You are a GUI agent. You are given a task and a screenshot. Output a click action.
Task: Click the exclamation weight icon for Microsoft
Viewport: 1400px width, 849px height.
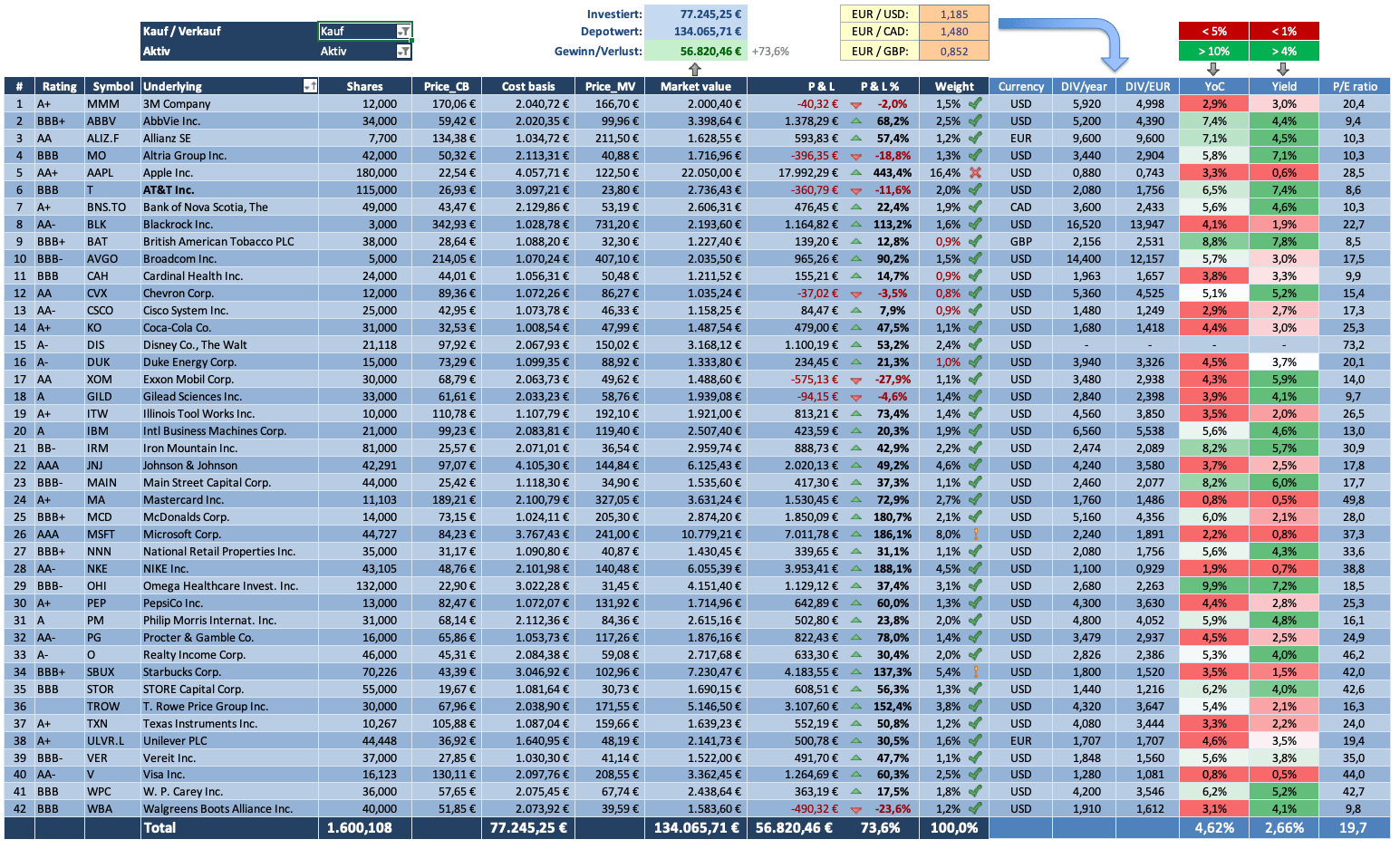tap(975, 535)
